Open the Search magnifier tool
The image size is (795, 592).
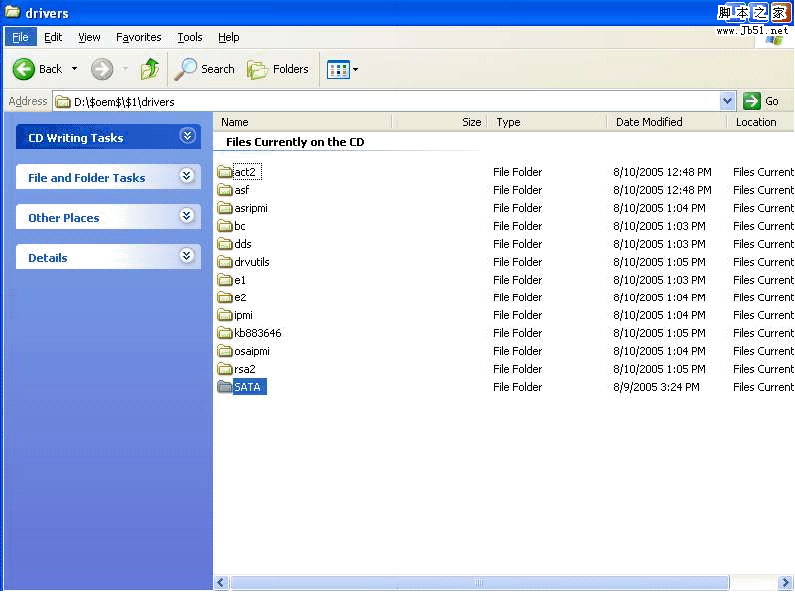point(185,69)
